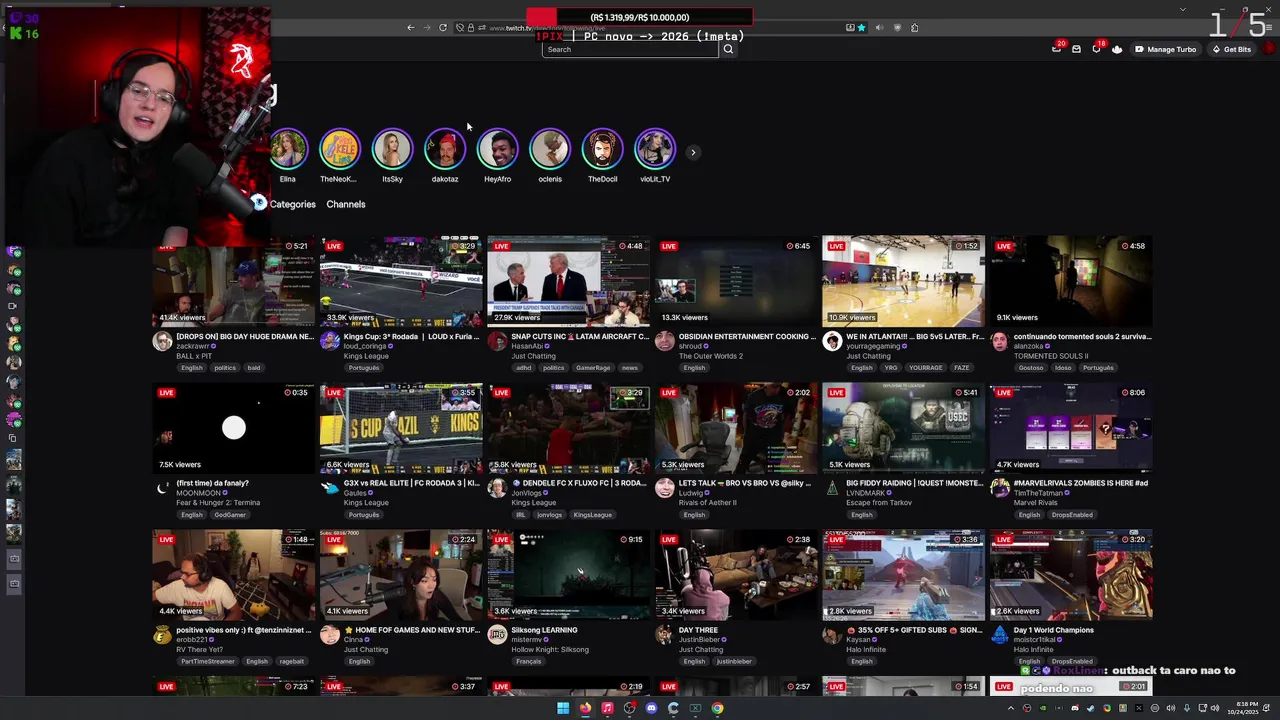Click the 'justinbieber' tag under JustinBieber
The width and height of the screenshot is (1280, 720).
(x=734, y=662)
